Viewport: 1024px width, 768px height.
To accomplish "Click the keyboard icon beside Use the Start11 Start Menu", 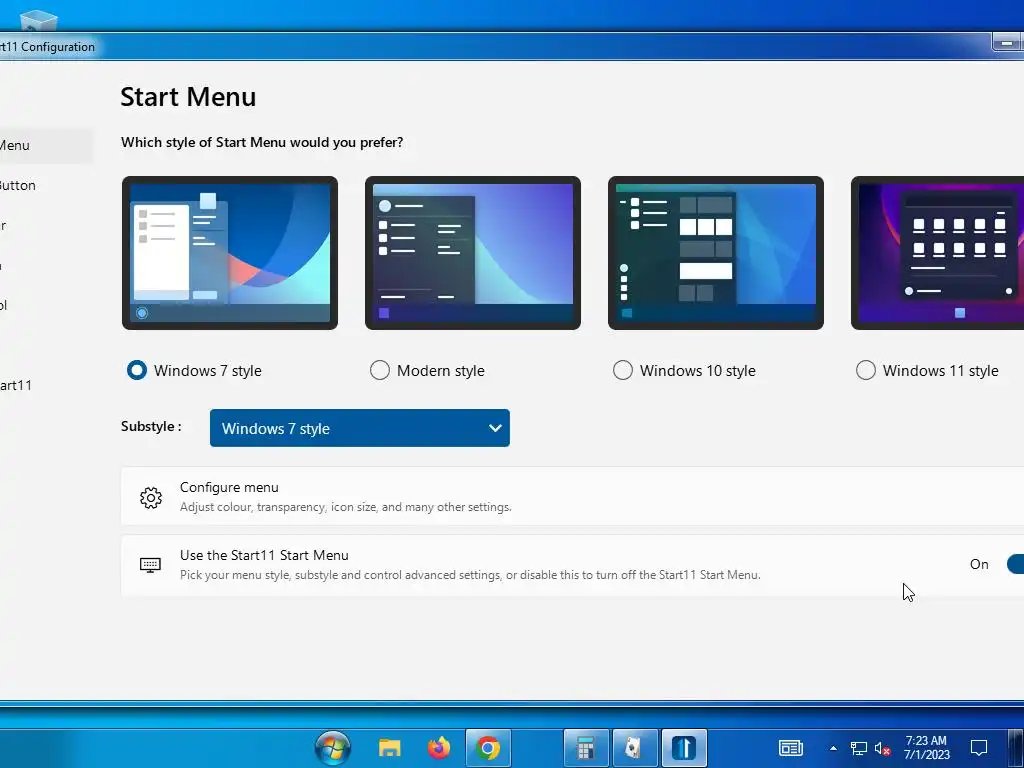I will [150, 565].
